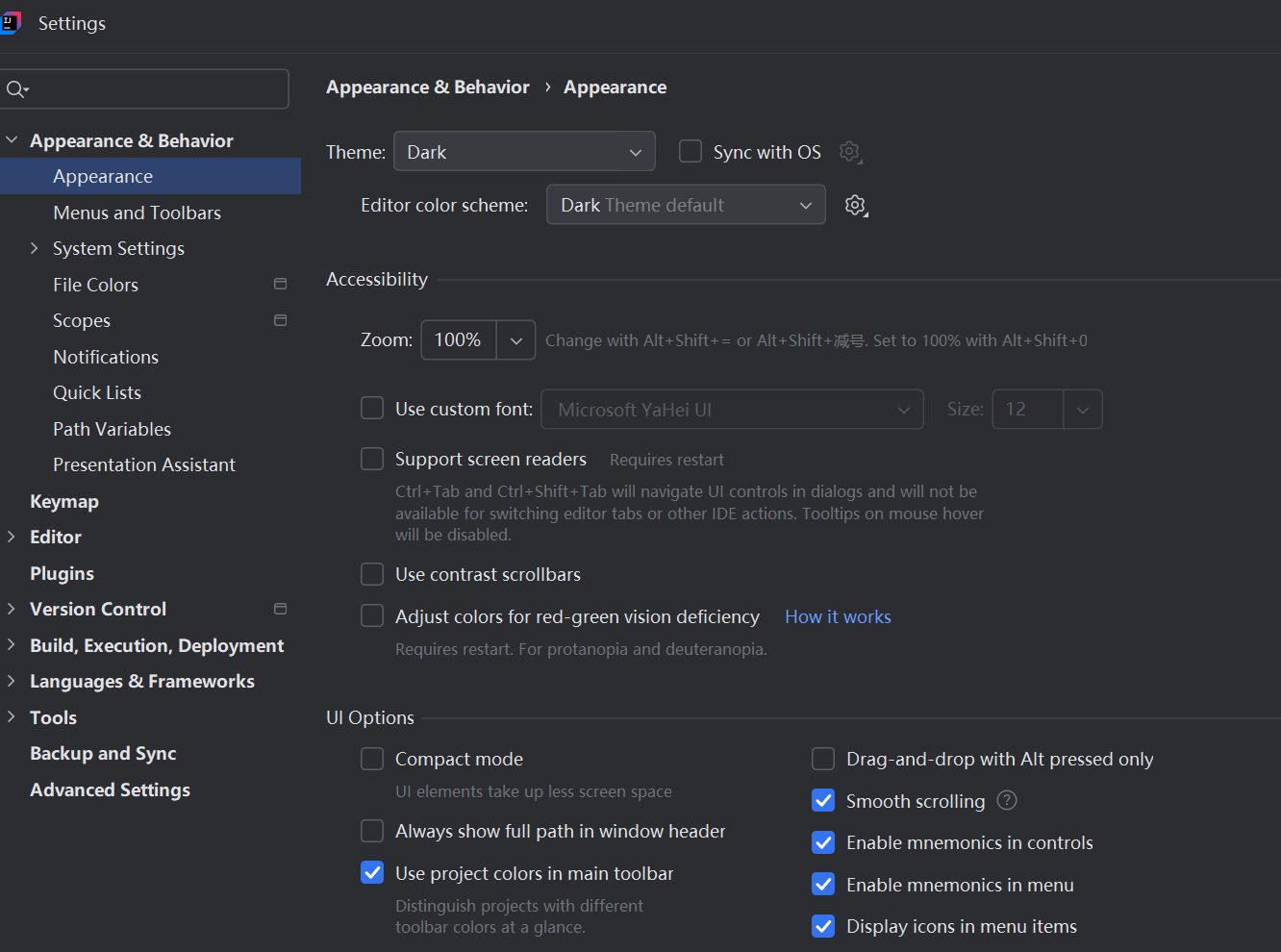The width and height of the screenshot is (1281, 952).
Task: Click the search magnifier icon
Action: (16, 89)
